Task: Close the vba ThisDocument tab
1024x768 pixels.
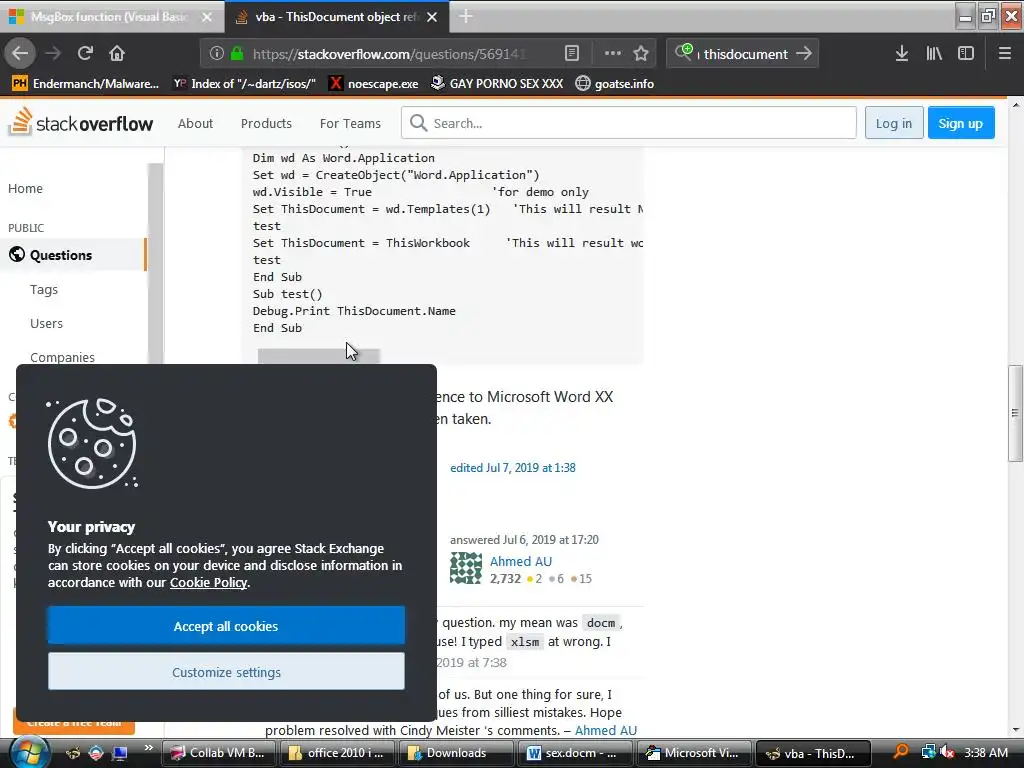Action: (x=432, y=17)
